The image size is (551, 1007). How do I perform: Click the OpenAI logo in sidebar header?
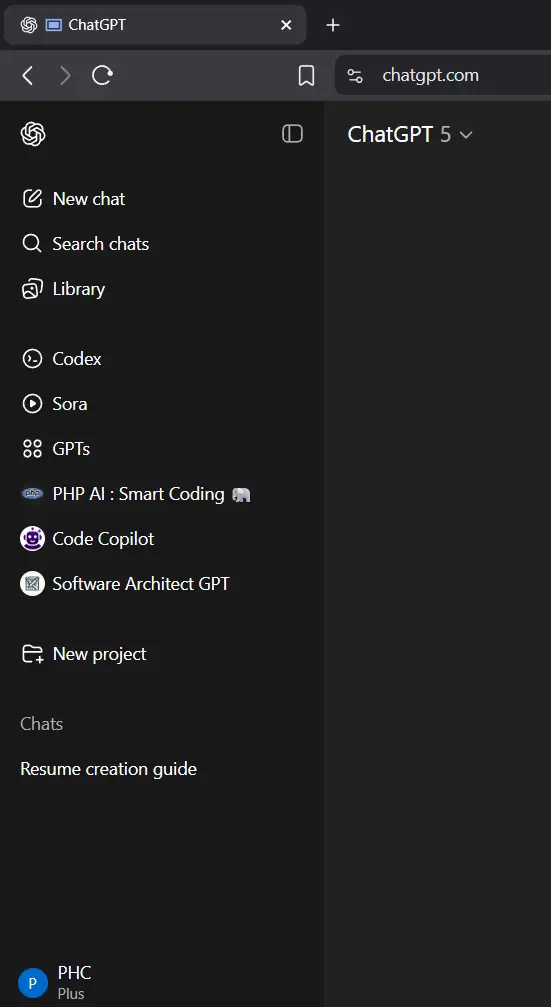tap(33, 134)
